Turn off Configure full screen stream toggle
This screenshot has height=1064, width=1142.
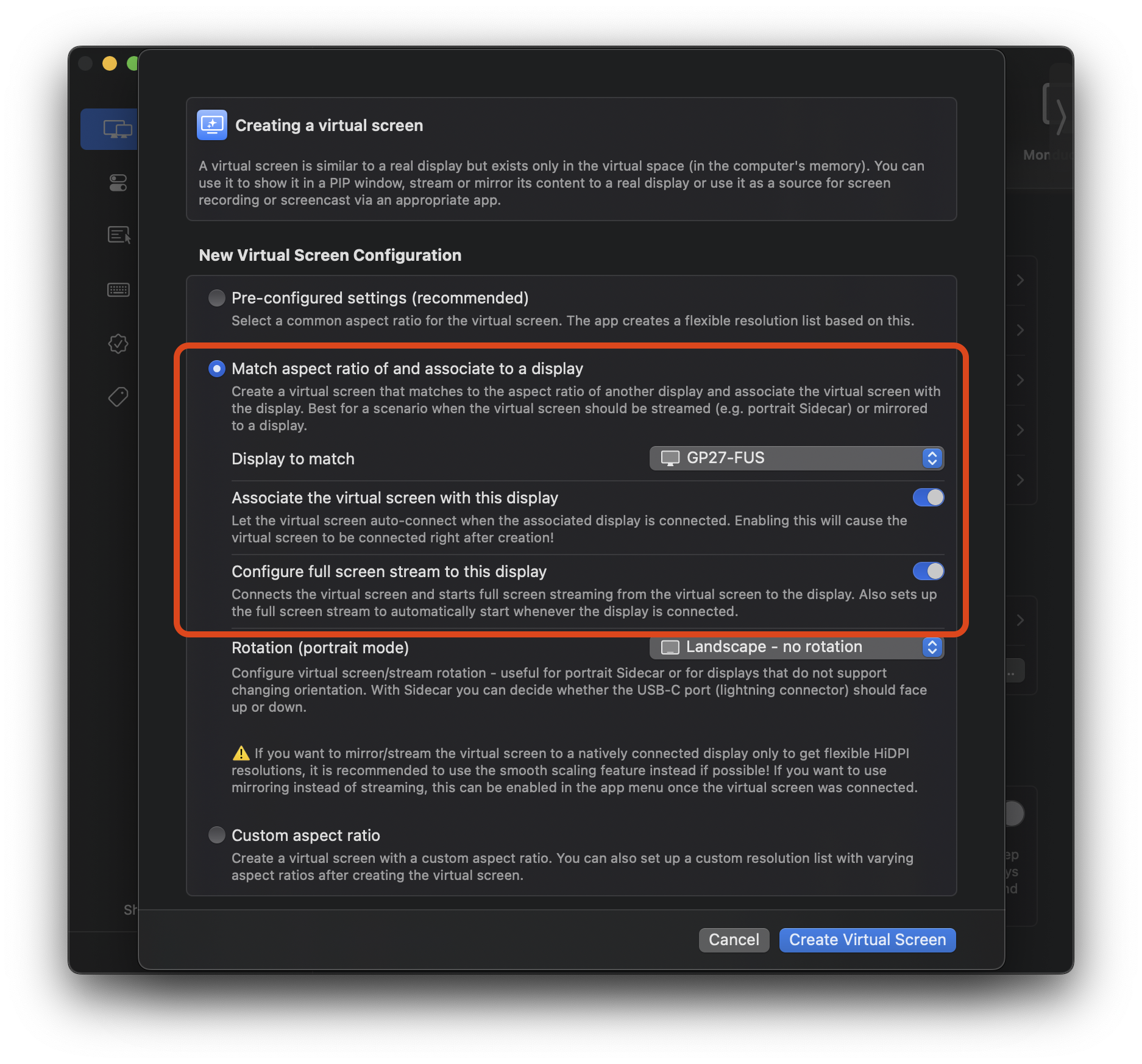[927, 572]
